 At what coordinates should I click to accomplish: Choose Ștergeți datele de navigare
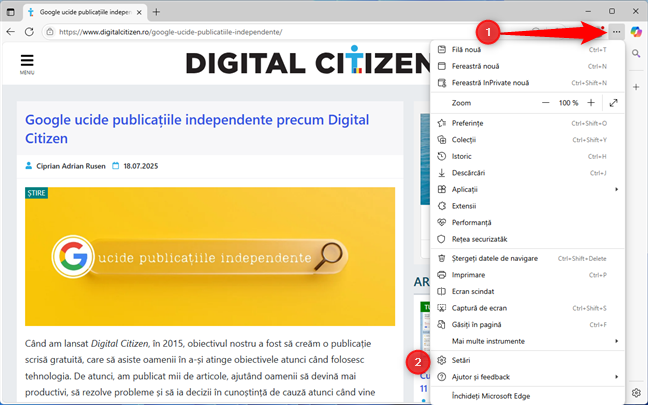point(527,258)
